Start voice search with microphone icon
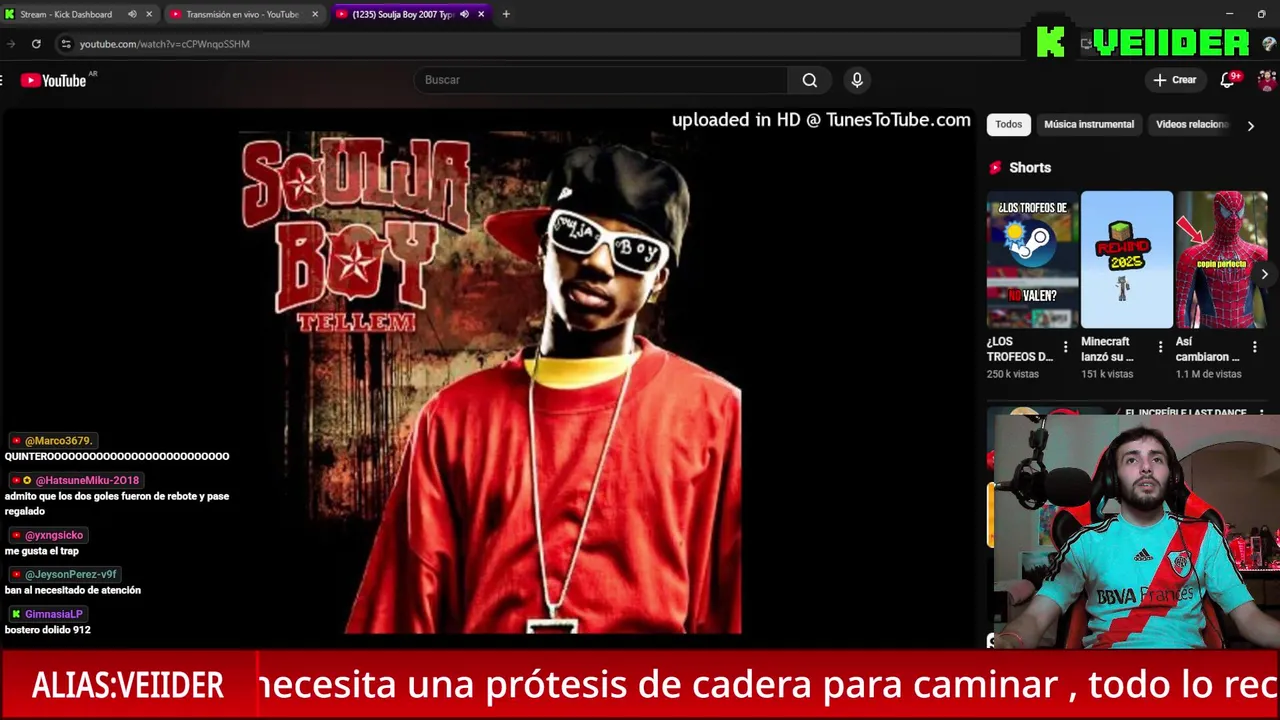This screenshot has height=720, width=1280. pyautogui.click(x=857, y=80)
